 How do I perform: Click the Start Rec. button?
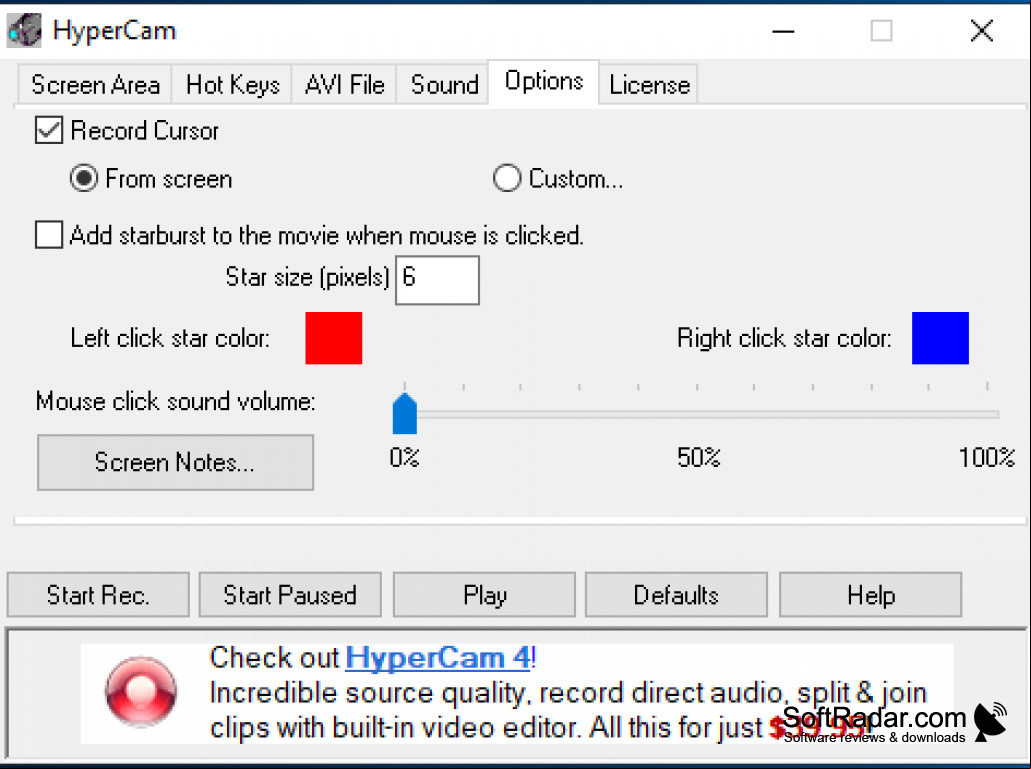click(98, 595)
